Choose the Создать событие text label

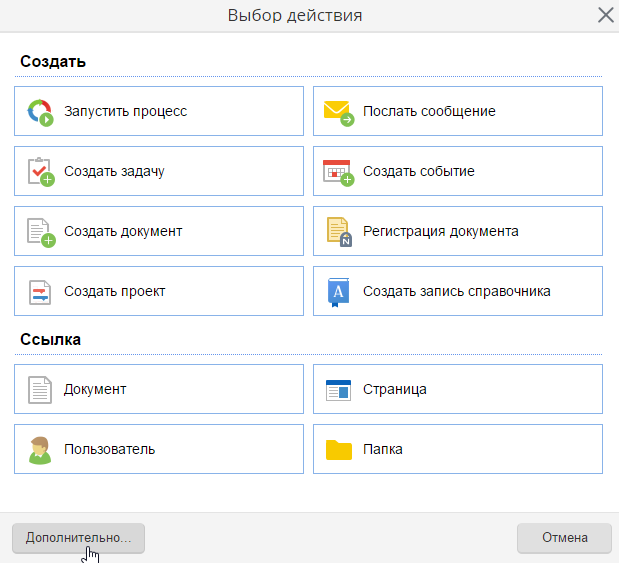[418, 172]
